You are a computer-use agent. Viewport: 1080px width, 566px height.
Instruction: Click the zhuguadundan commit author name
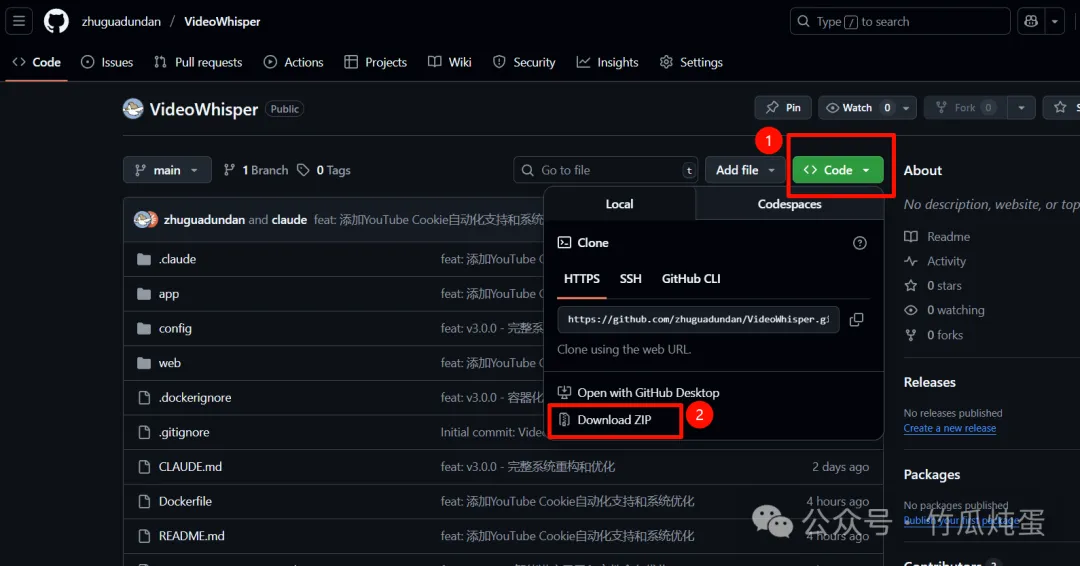[x=204, y=220]
